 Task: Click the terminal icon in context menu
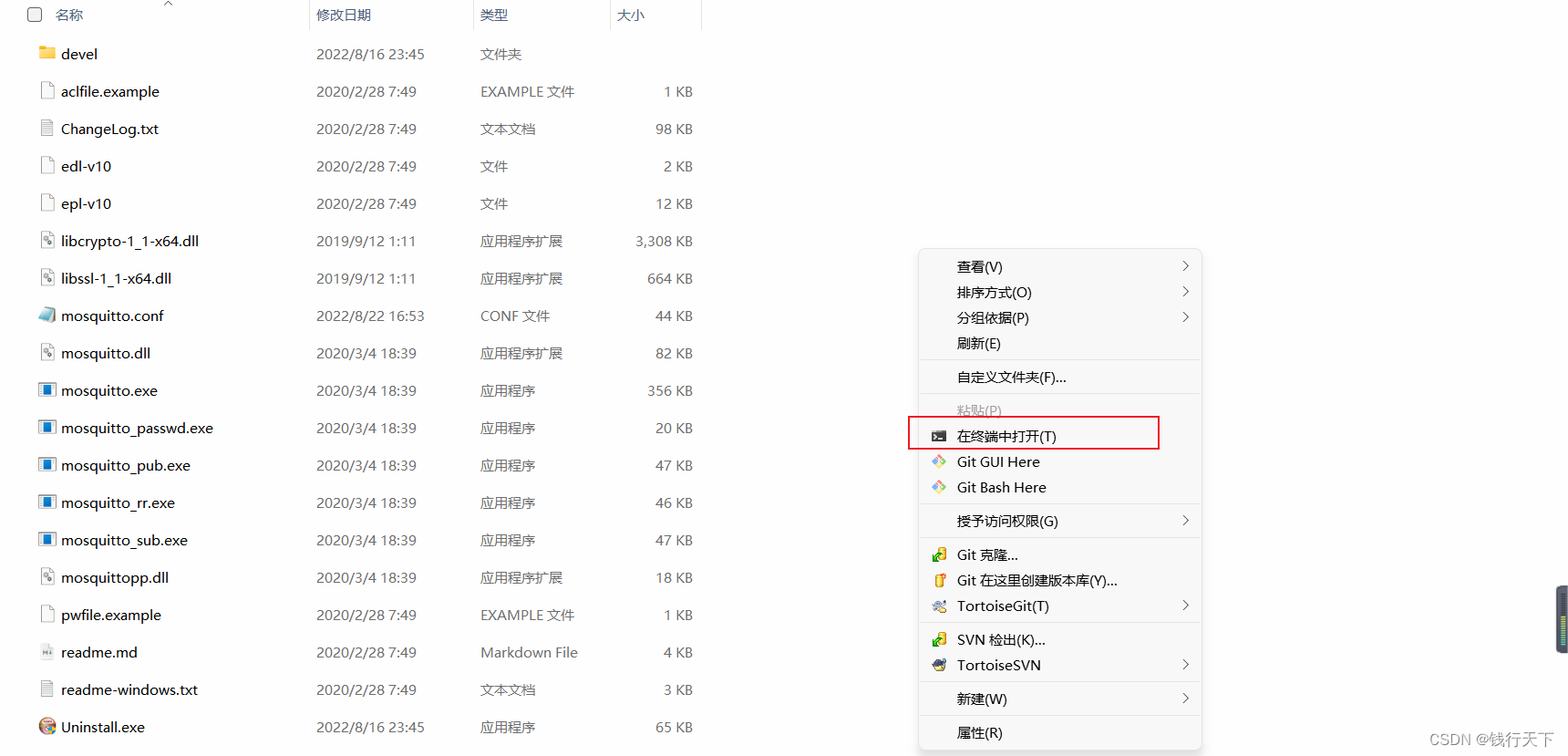pyautogui.click(x=939, y=436)
